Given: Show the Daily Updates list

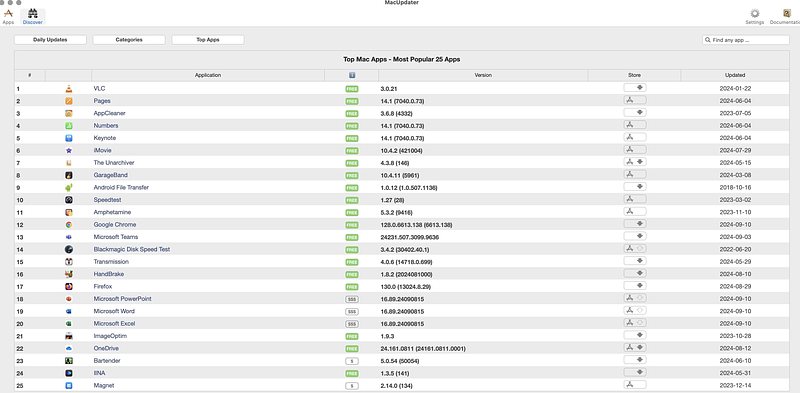Looking at the screenshot, I should 50,40.
